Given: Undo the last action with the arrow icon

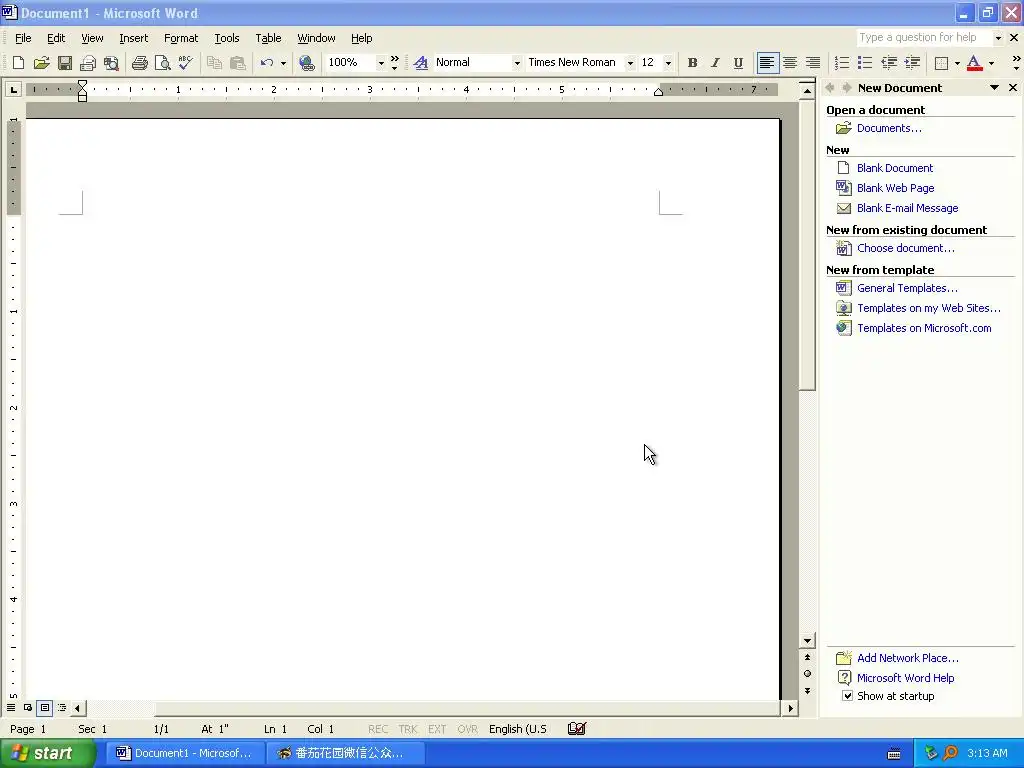Looking at the screenshot, I should [266, 63].
